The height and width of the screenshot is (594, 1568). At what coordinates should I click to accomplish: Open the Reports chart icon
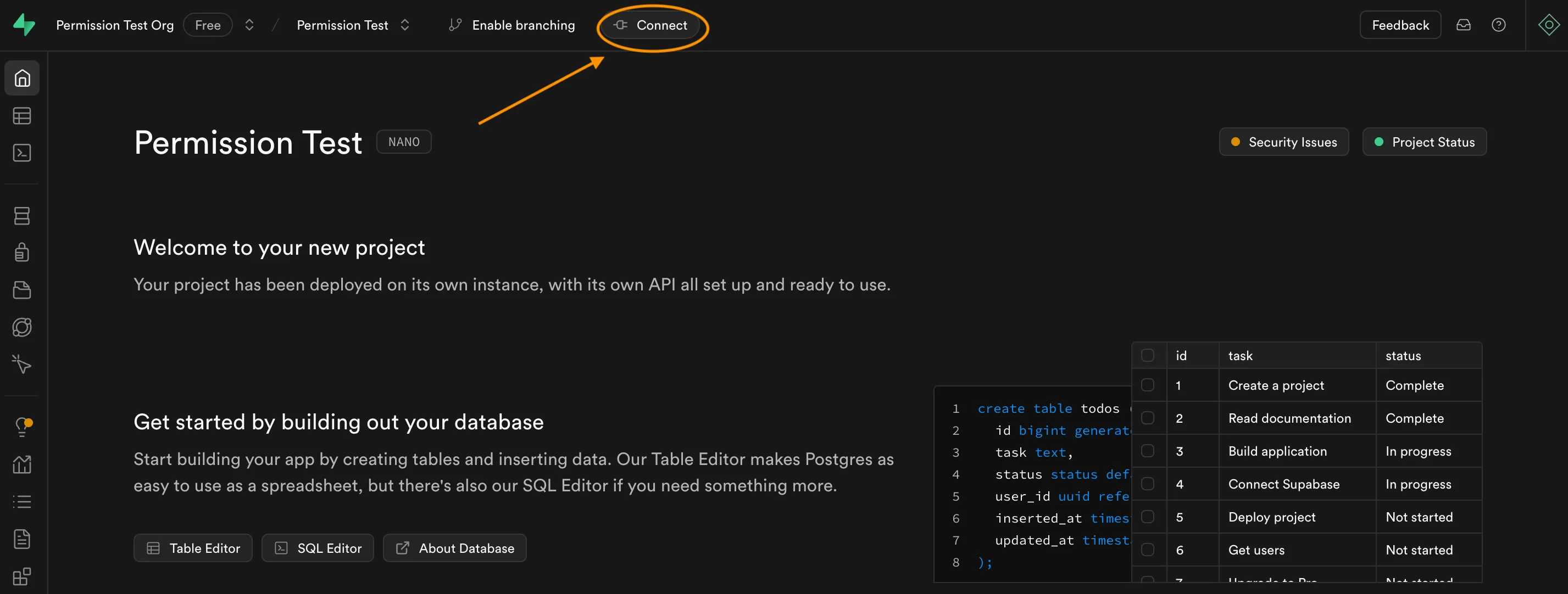click(22, 464)
